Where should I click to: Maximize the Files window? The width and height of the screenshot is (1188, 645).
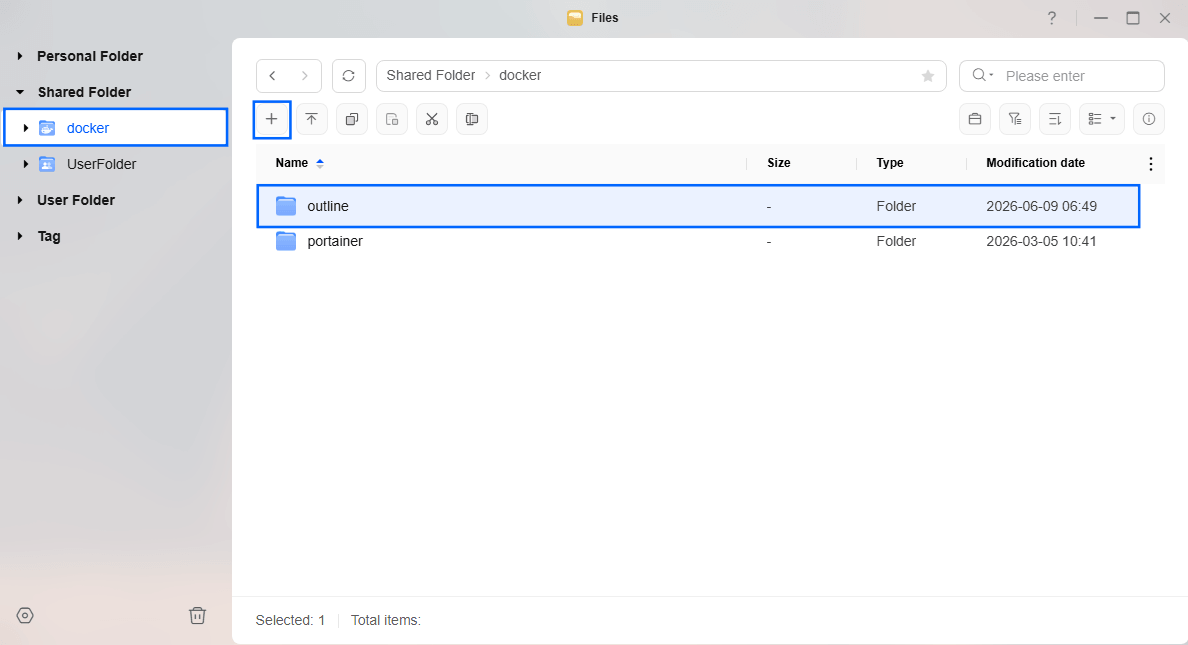(x=1133, y=17)
